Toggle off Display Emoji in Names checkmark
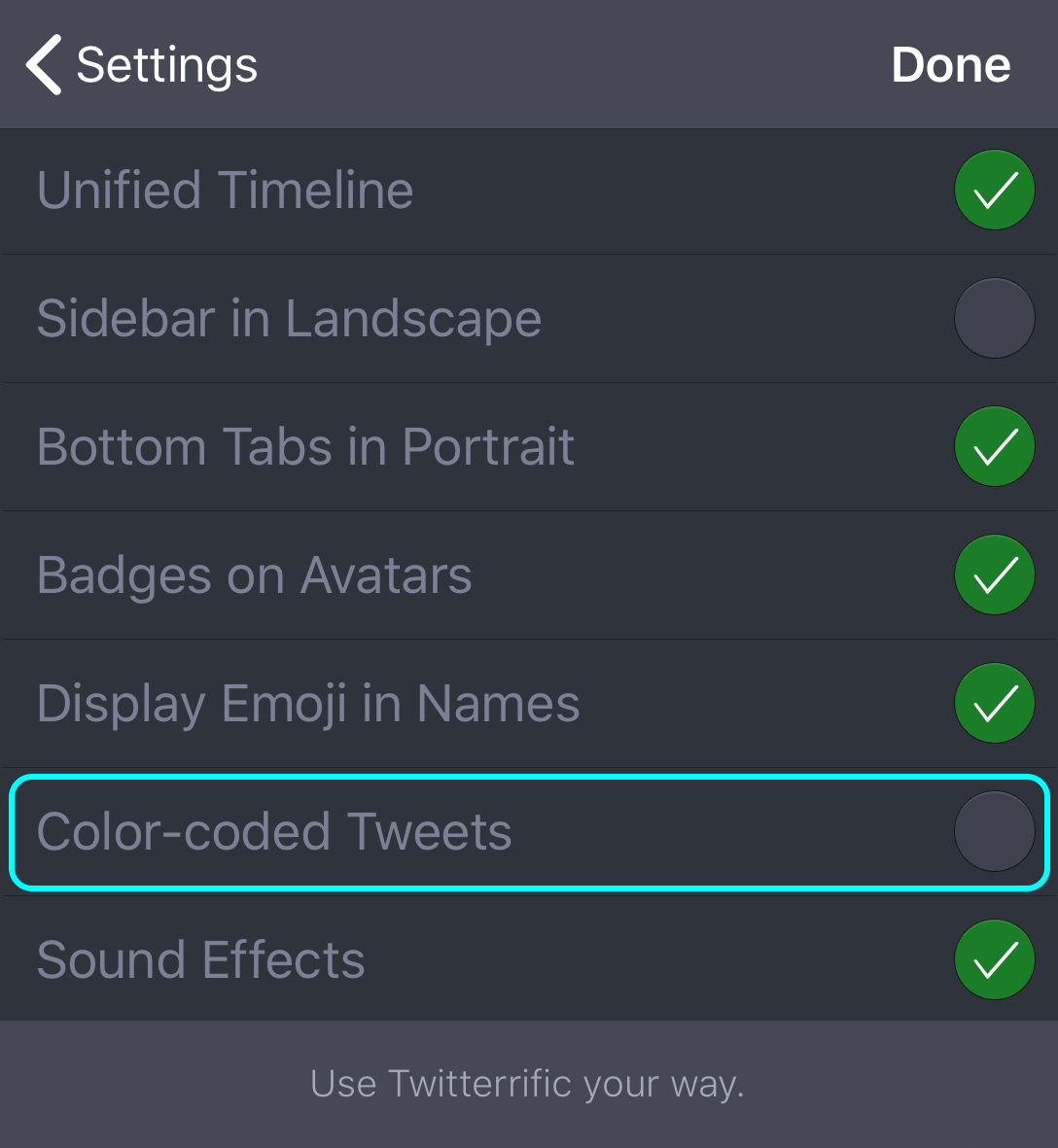 click(994, 703)
